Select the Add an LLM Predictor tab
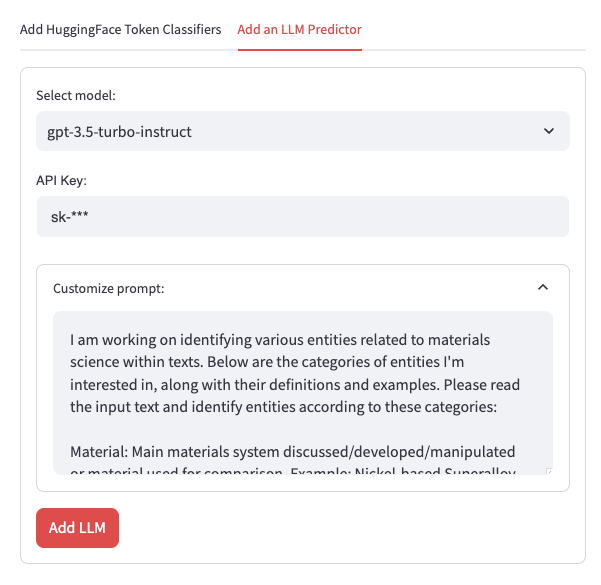 point(299,30)
